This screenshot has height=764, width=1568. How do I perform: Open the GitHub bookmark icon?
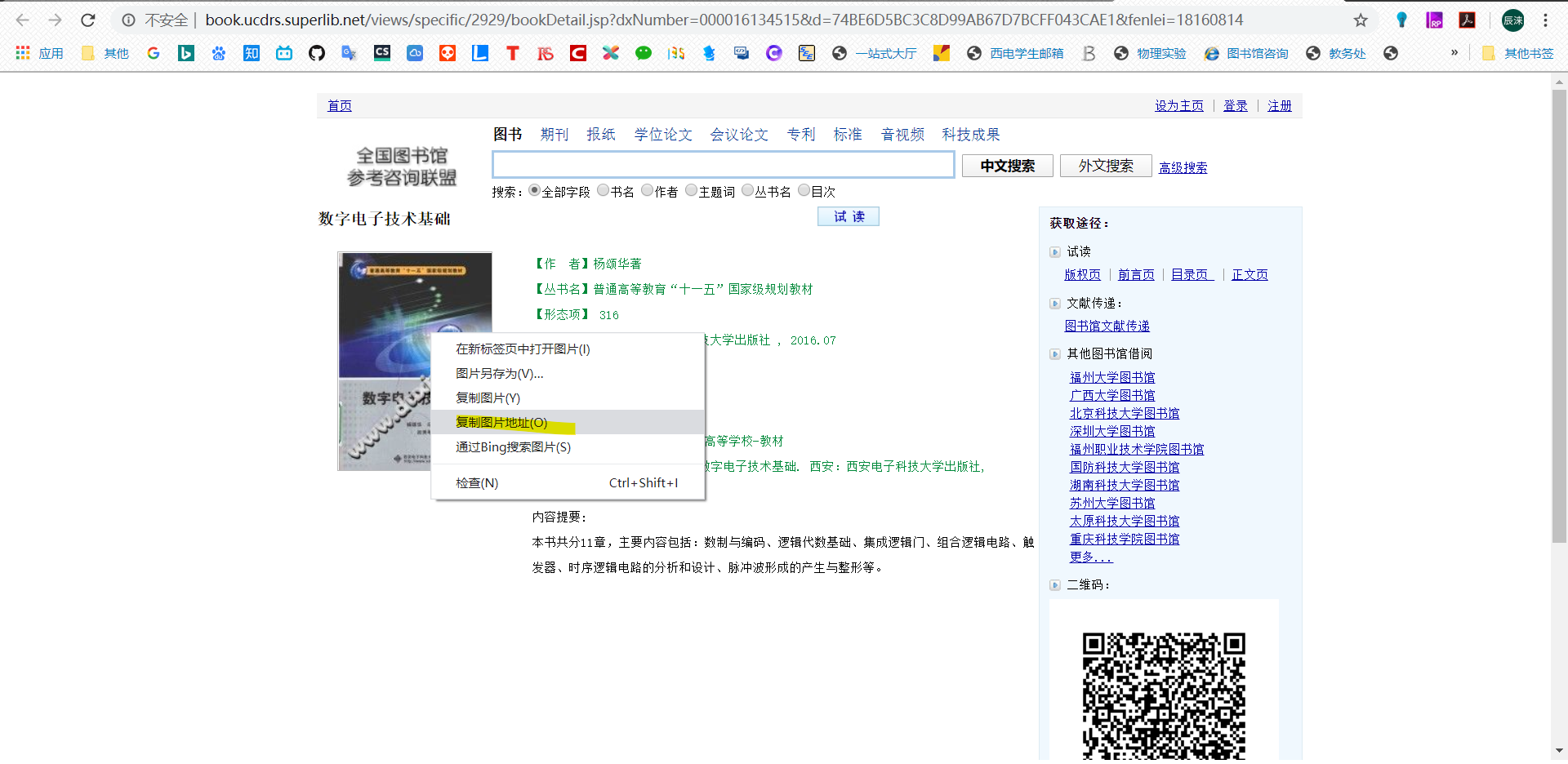317,53
